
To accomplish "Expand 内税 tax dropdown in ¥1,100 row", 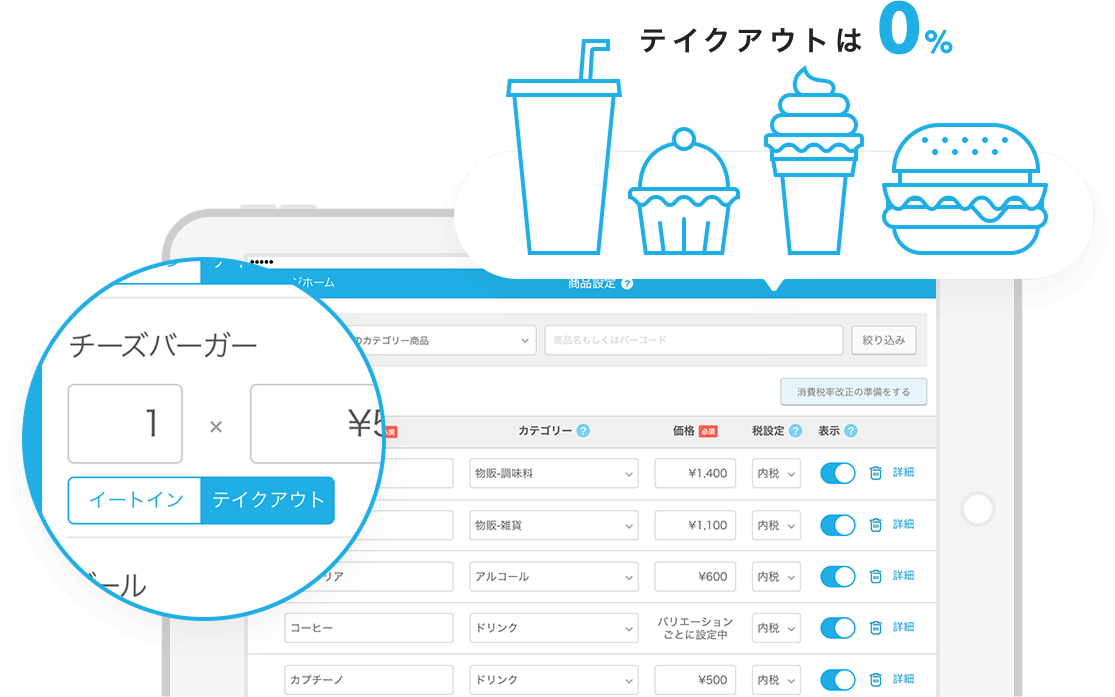I will (776, 525).
